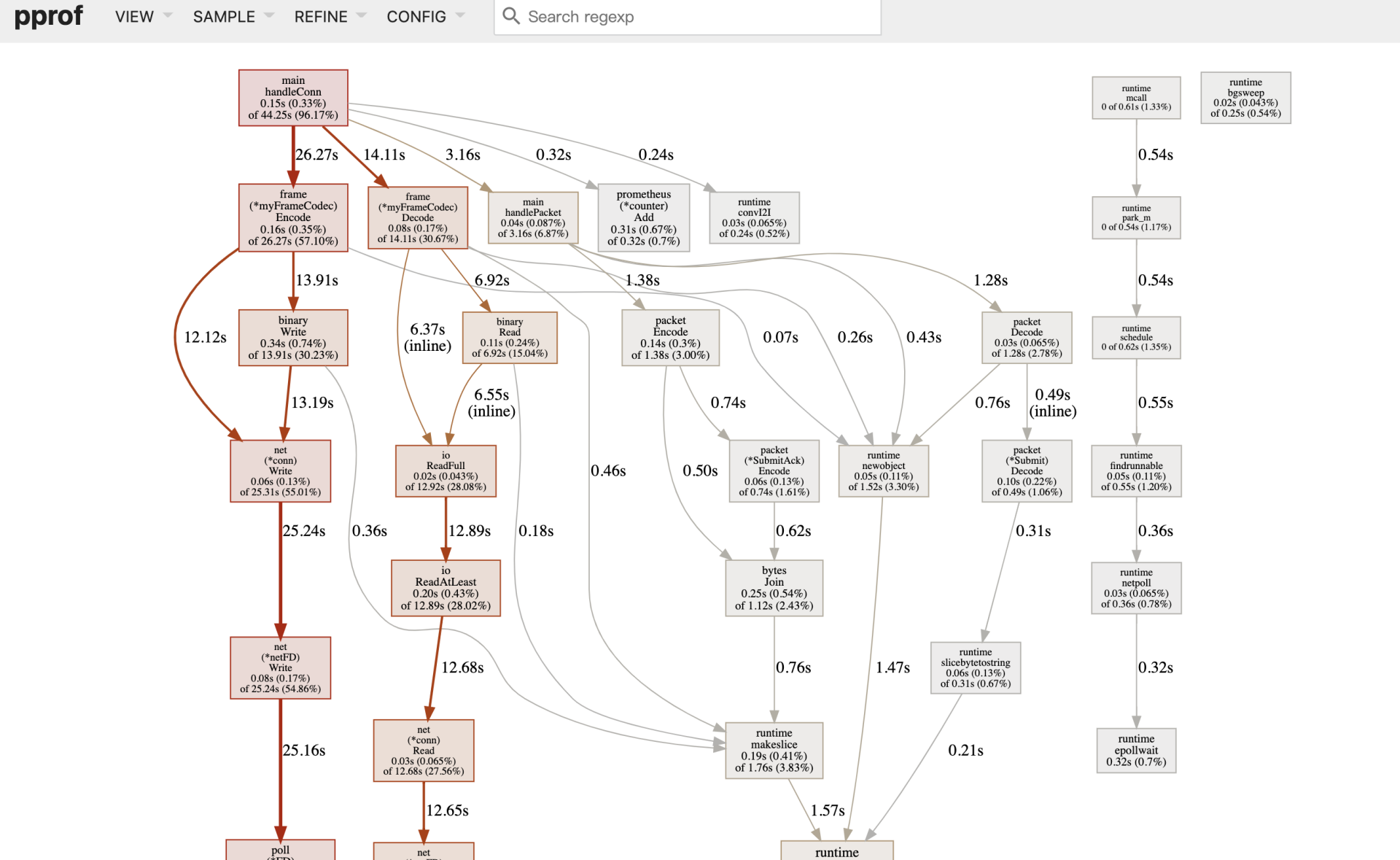Select the frame myFrameCodec Decode node
The height and width of the screenshot is (860, 1400).
click(418, 217)
